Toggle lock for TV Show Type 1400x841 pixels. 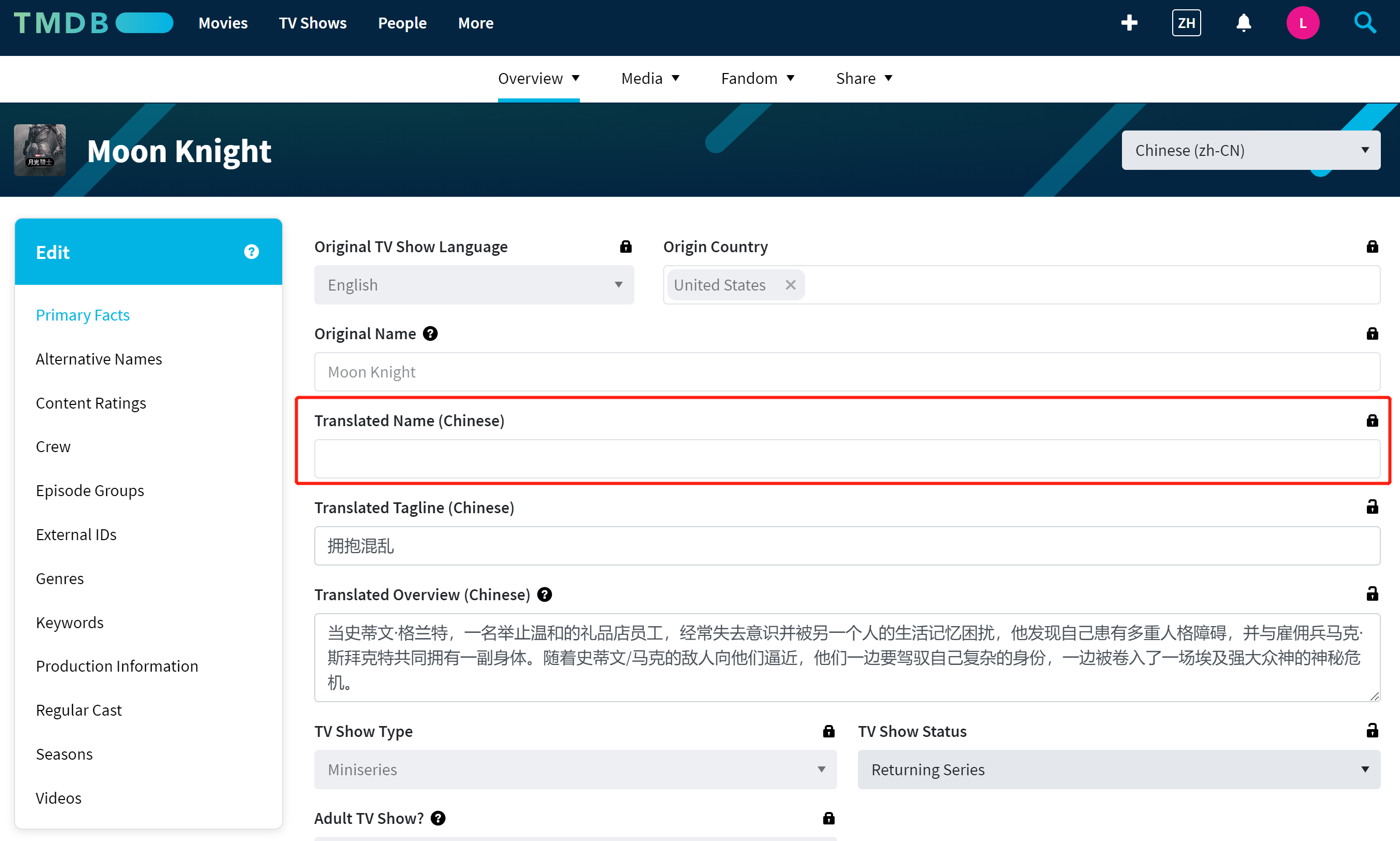point(828,731)
